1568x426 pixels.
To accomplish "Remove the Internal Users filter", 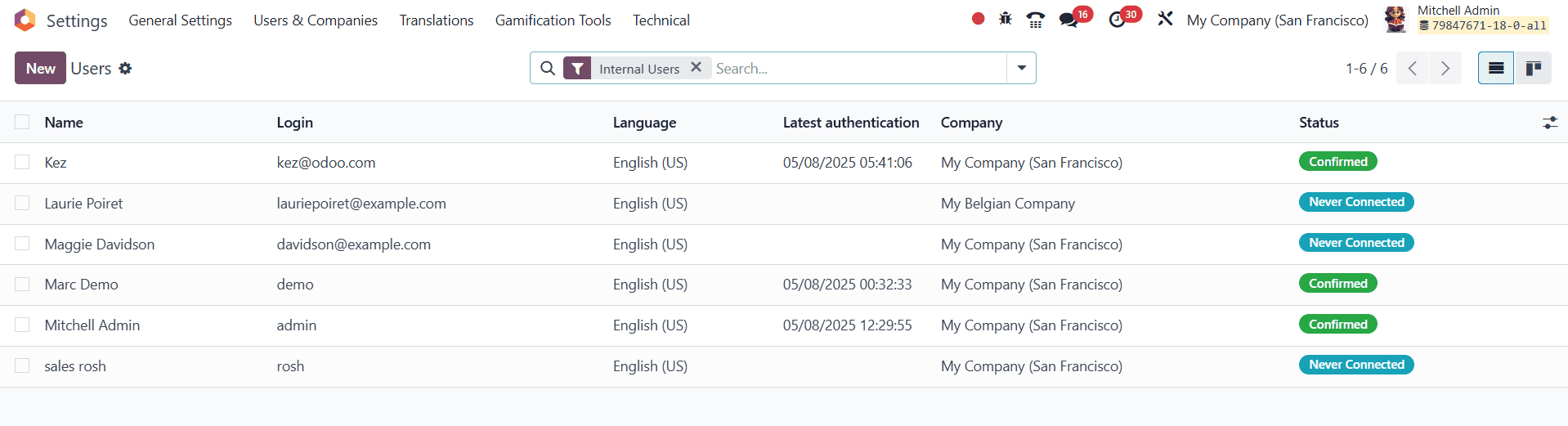I will (x=696, y=68).
